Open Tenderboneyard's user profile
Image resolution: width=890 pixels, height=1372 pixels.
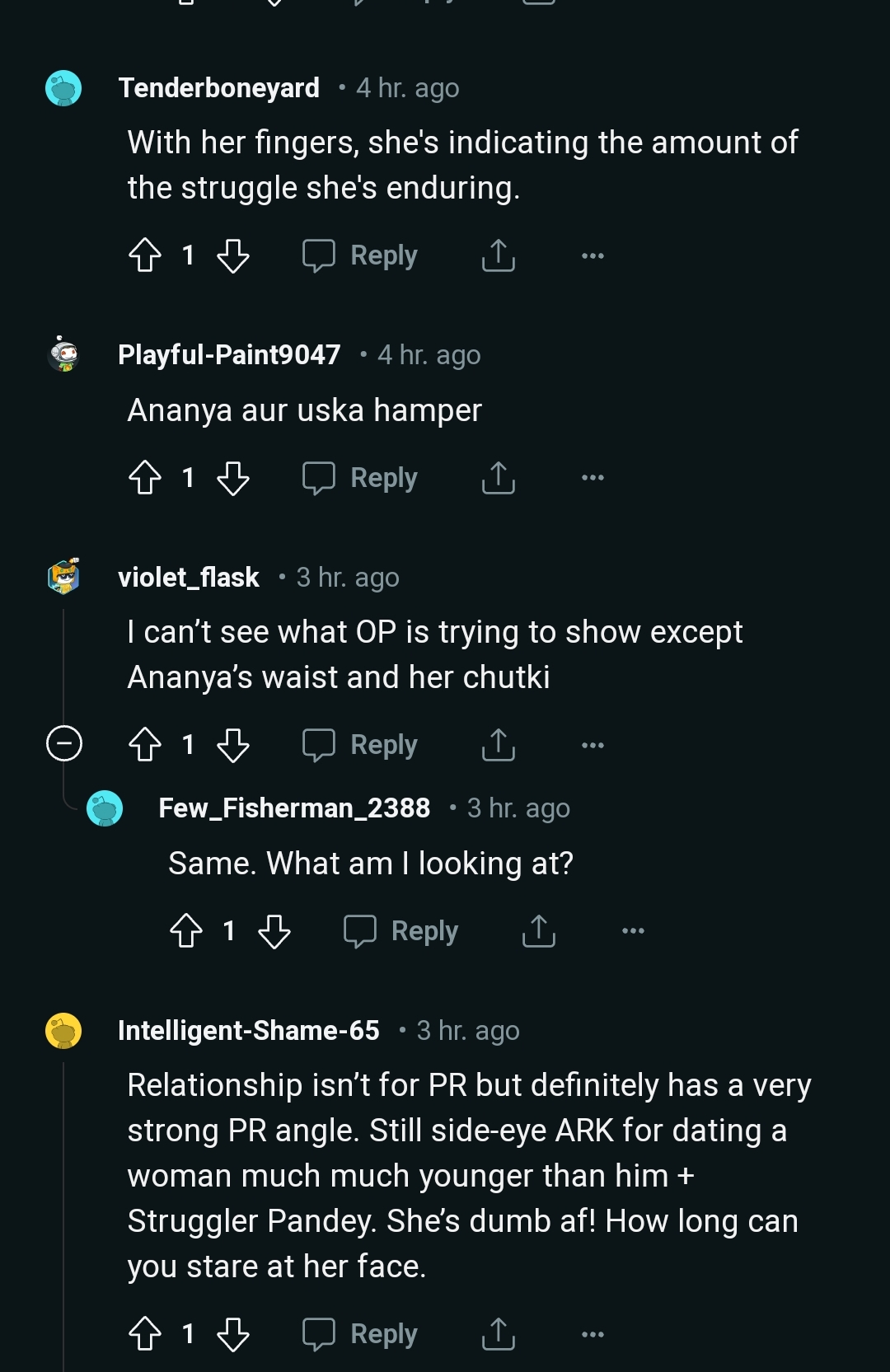coord(218,88)
